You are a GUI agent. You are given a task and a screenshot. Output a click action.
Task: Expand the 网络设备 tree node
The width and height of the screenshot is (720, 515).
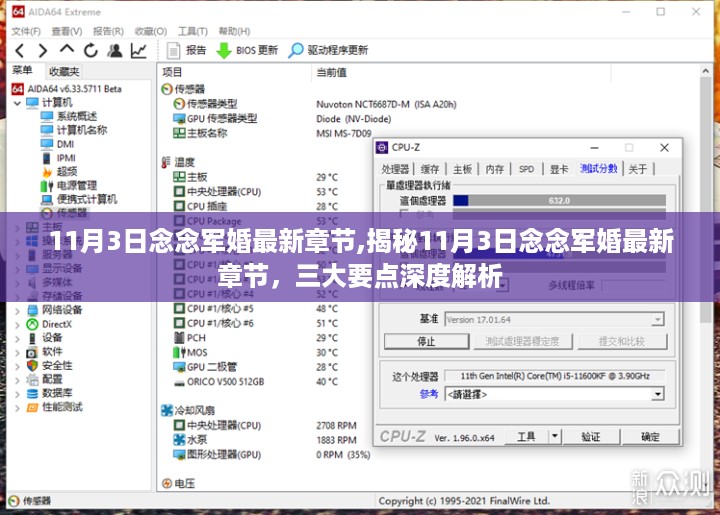18,310
